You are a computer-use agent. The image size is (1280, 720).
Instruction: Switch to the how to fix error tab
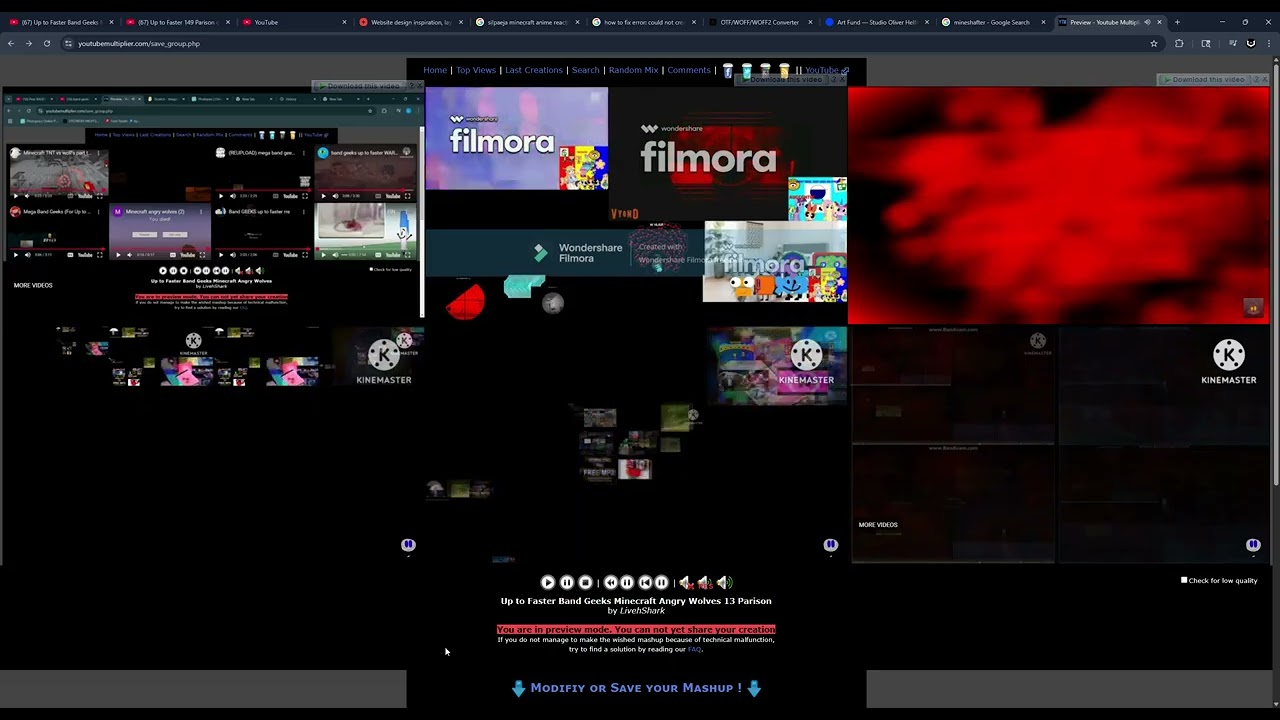tap(644, 22)
